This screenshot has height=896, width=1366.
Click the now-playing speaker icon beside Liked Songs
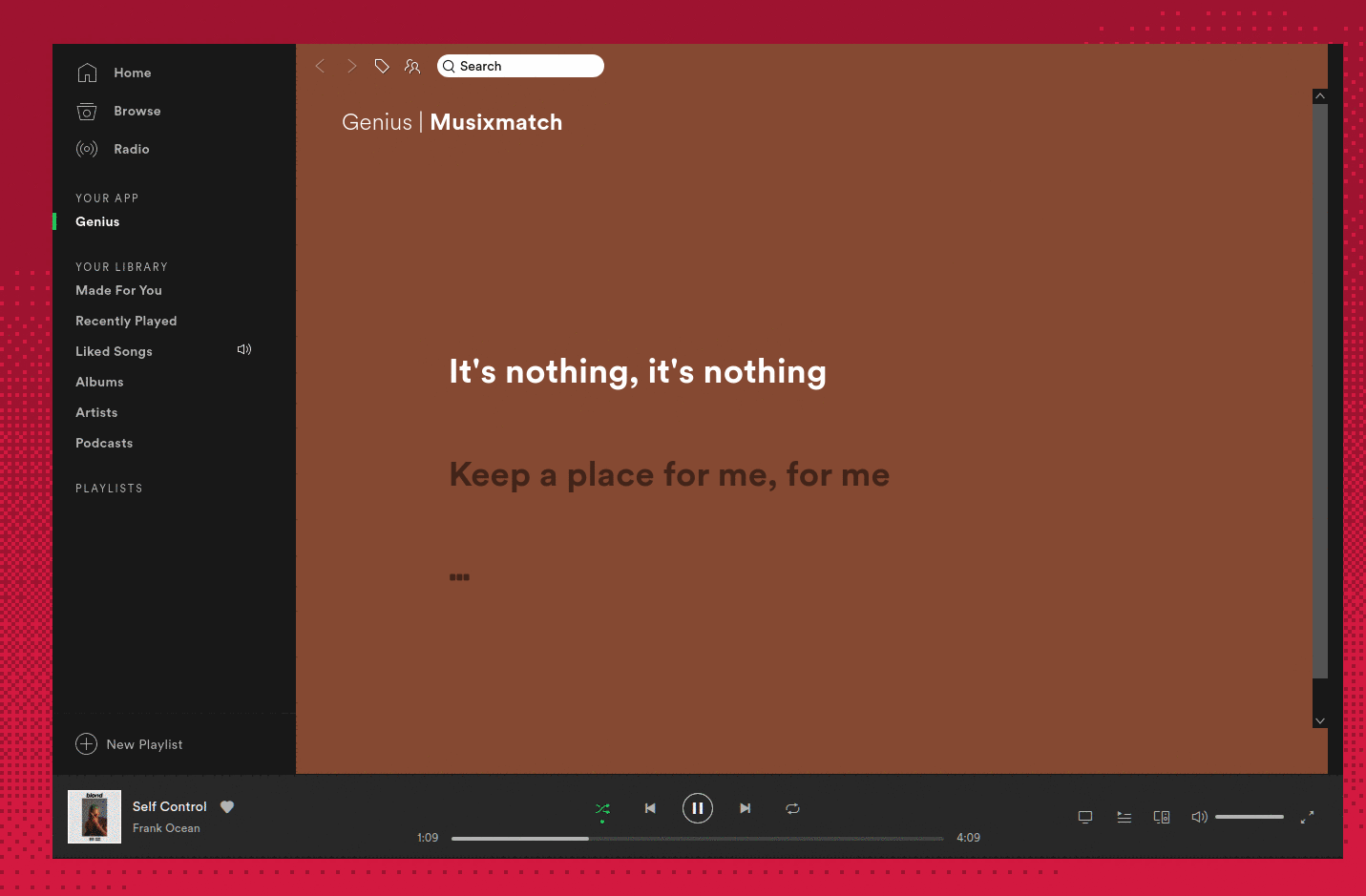(x=244, y=349)
